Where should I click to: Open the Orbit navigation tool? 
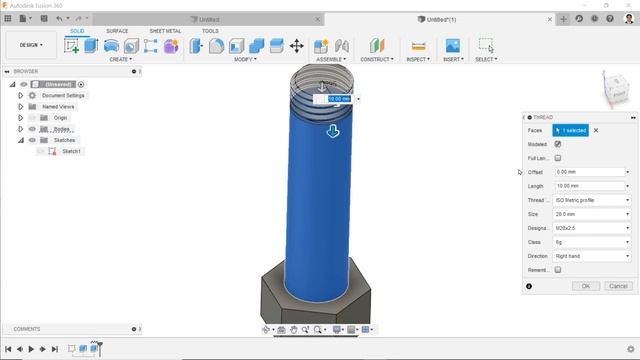(x=266, y=329)
